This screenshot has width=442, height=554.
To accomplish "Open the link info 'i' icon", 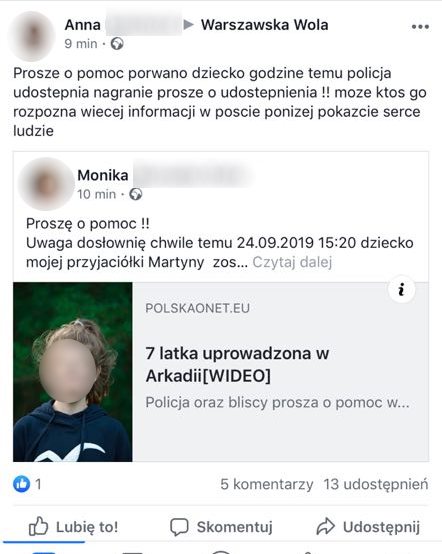I will [x=401, y=289].
